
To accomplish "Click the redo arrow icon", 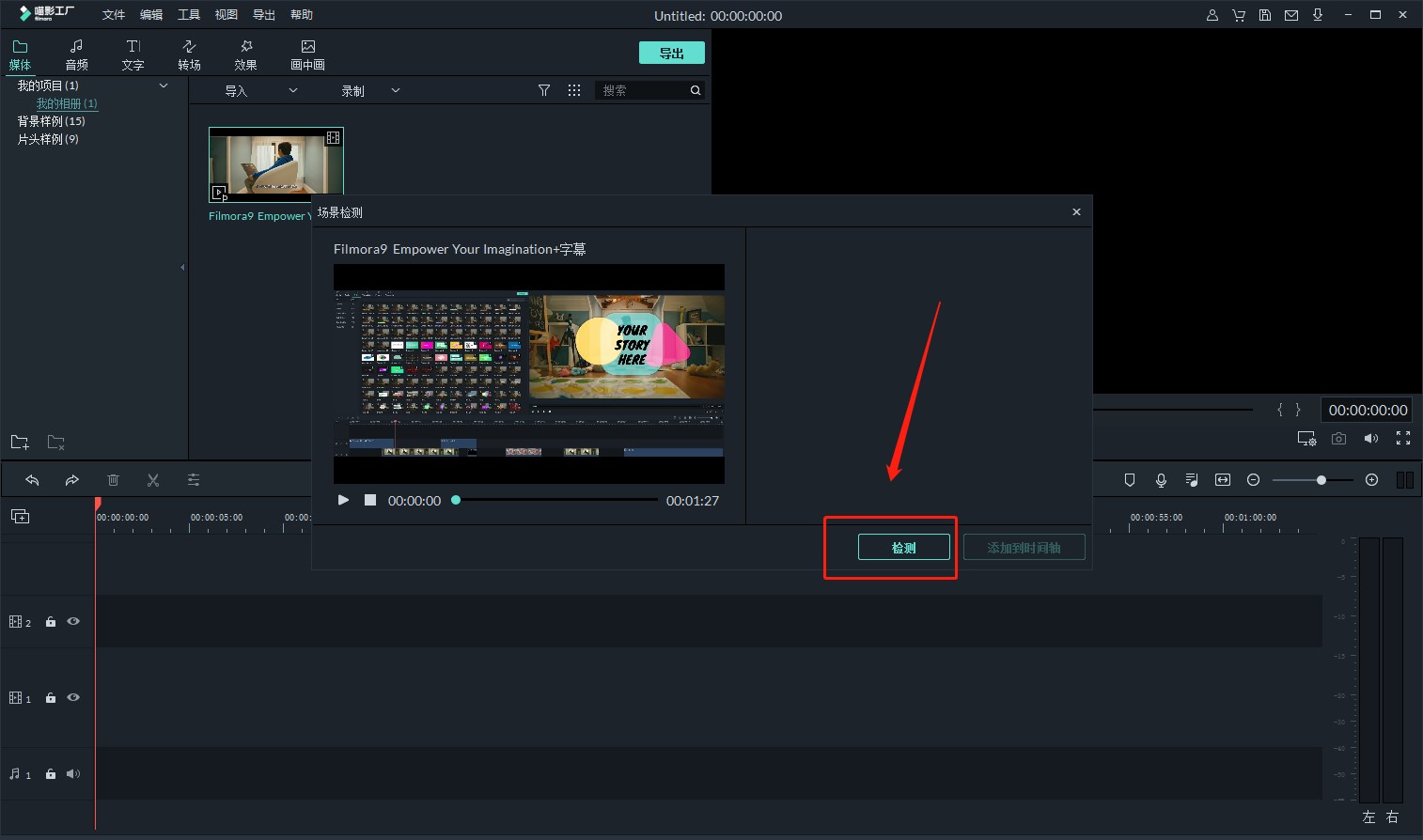I will 72,480.
